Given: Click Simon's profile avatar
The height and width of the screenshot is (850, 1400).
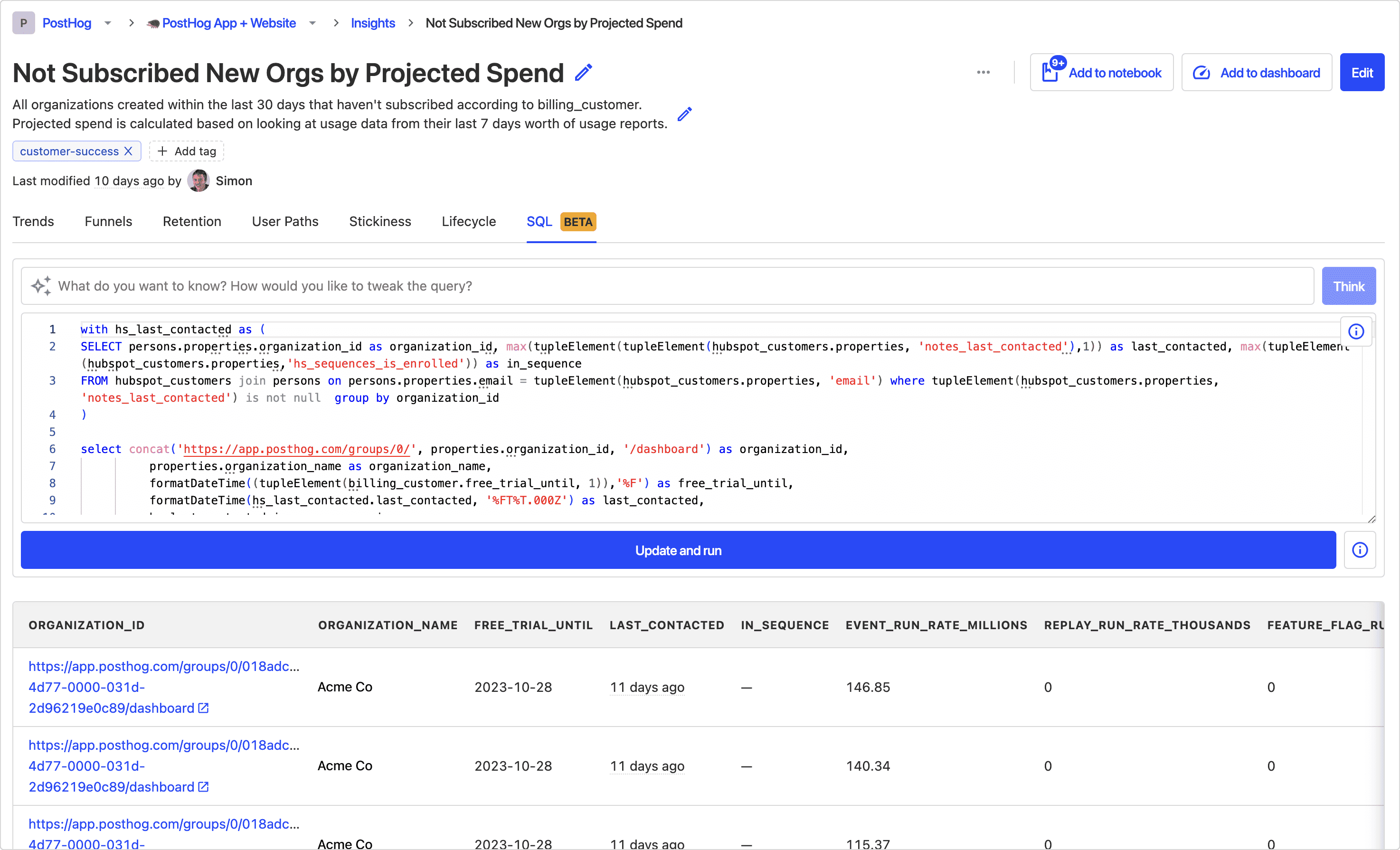Looking at the screenshot, I should 199,180.
